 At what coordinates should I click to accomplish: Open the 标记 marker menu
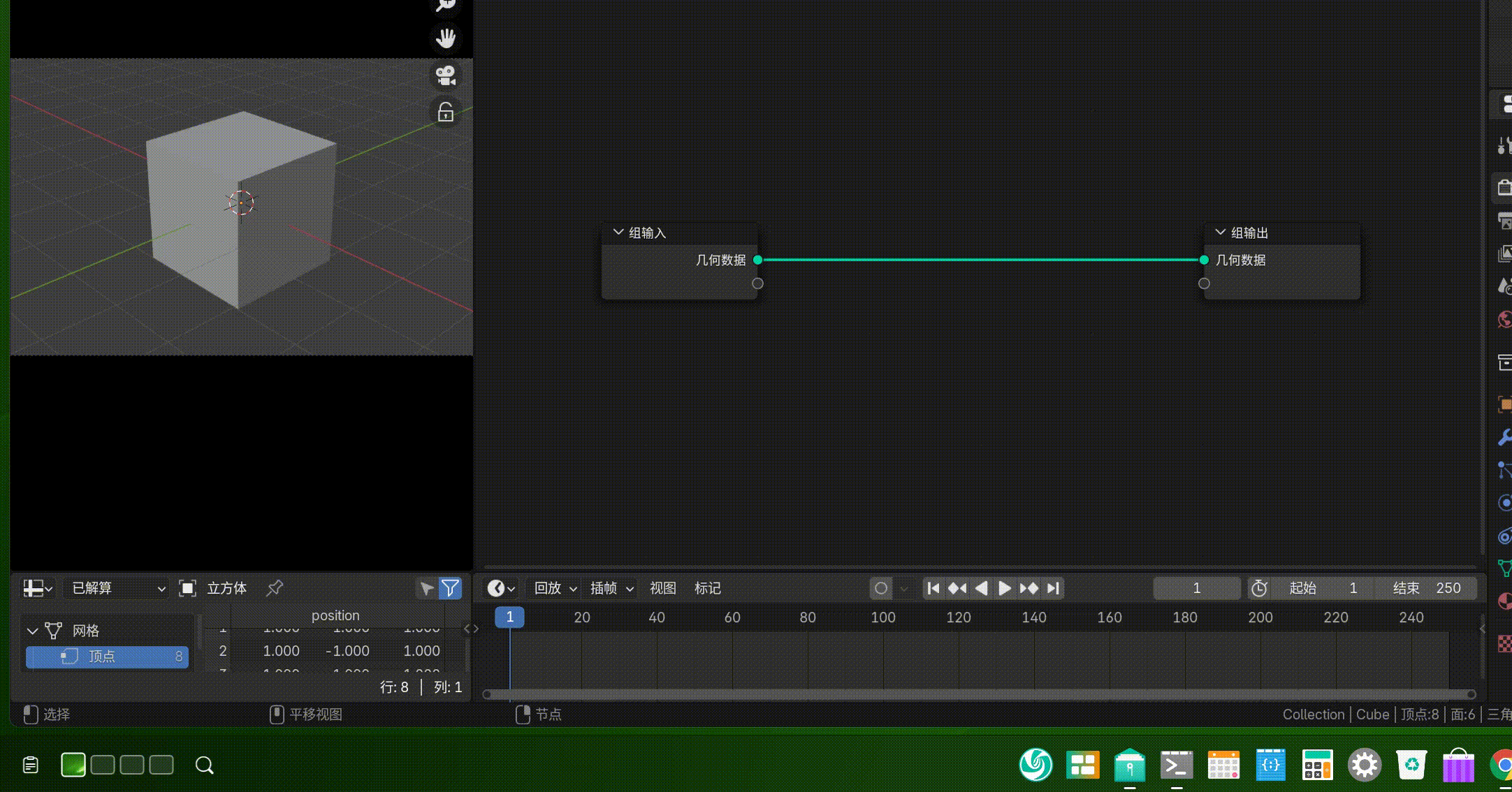[707, 589]
